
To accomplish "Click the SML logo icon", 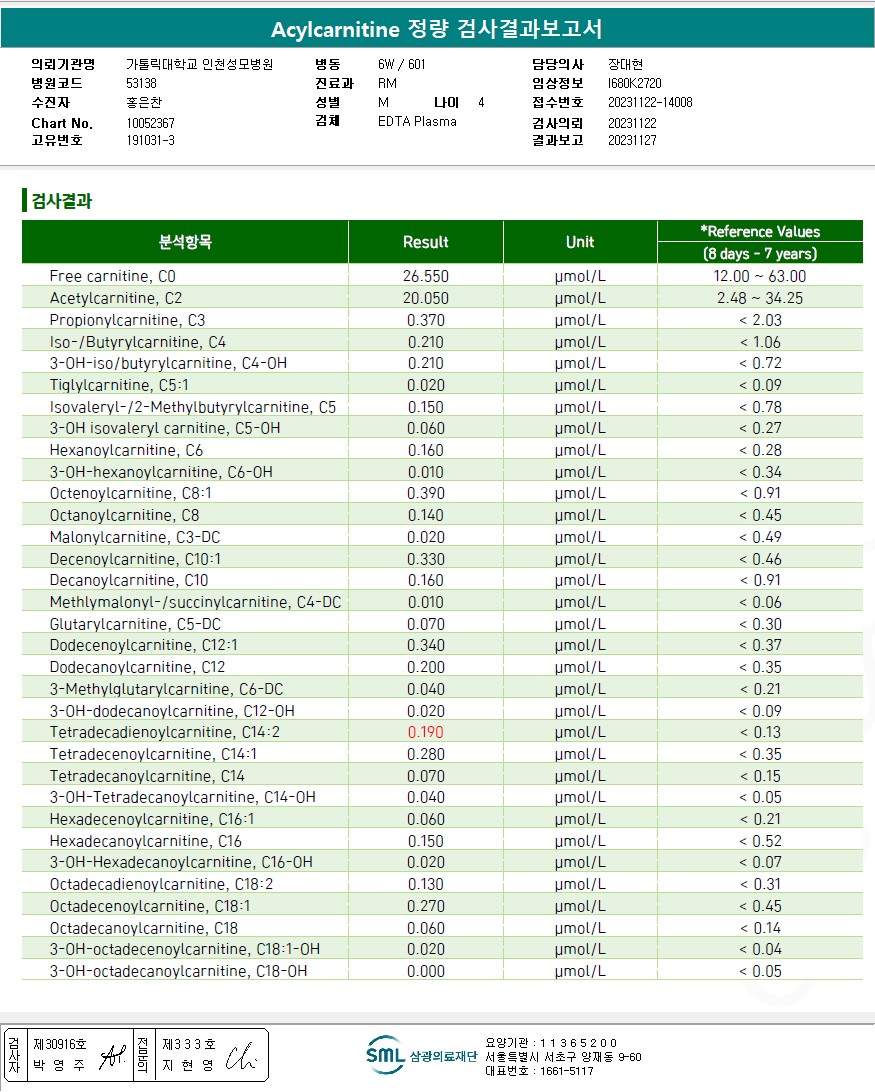I will click(x=385, y=1055).
